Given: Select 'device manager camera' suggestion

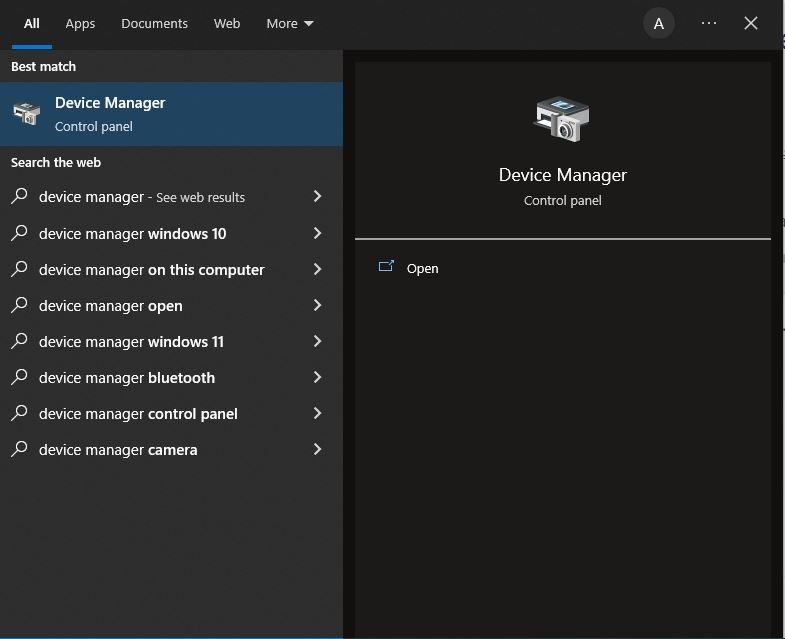Looking at the screenshot, I should click(x=171, y=450).
